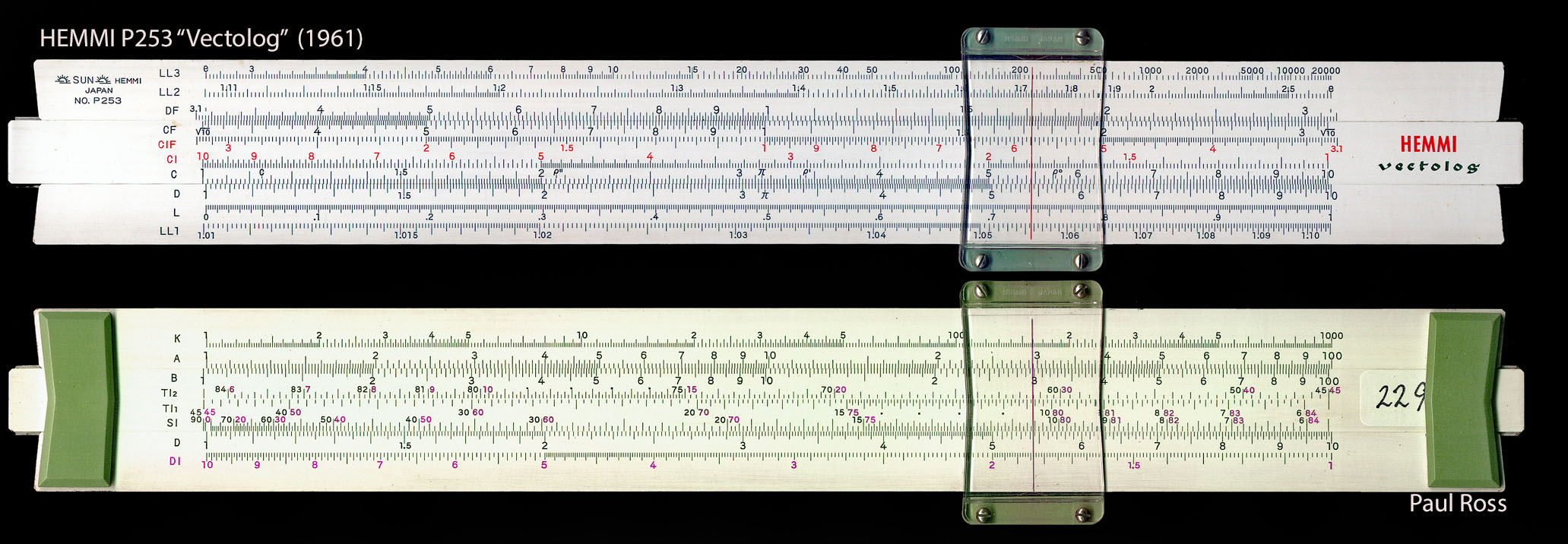
Task: Click the red HEMMI brand logo
Action: pos(1428,144)
